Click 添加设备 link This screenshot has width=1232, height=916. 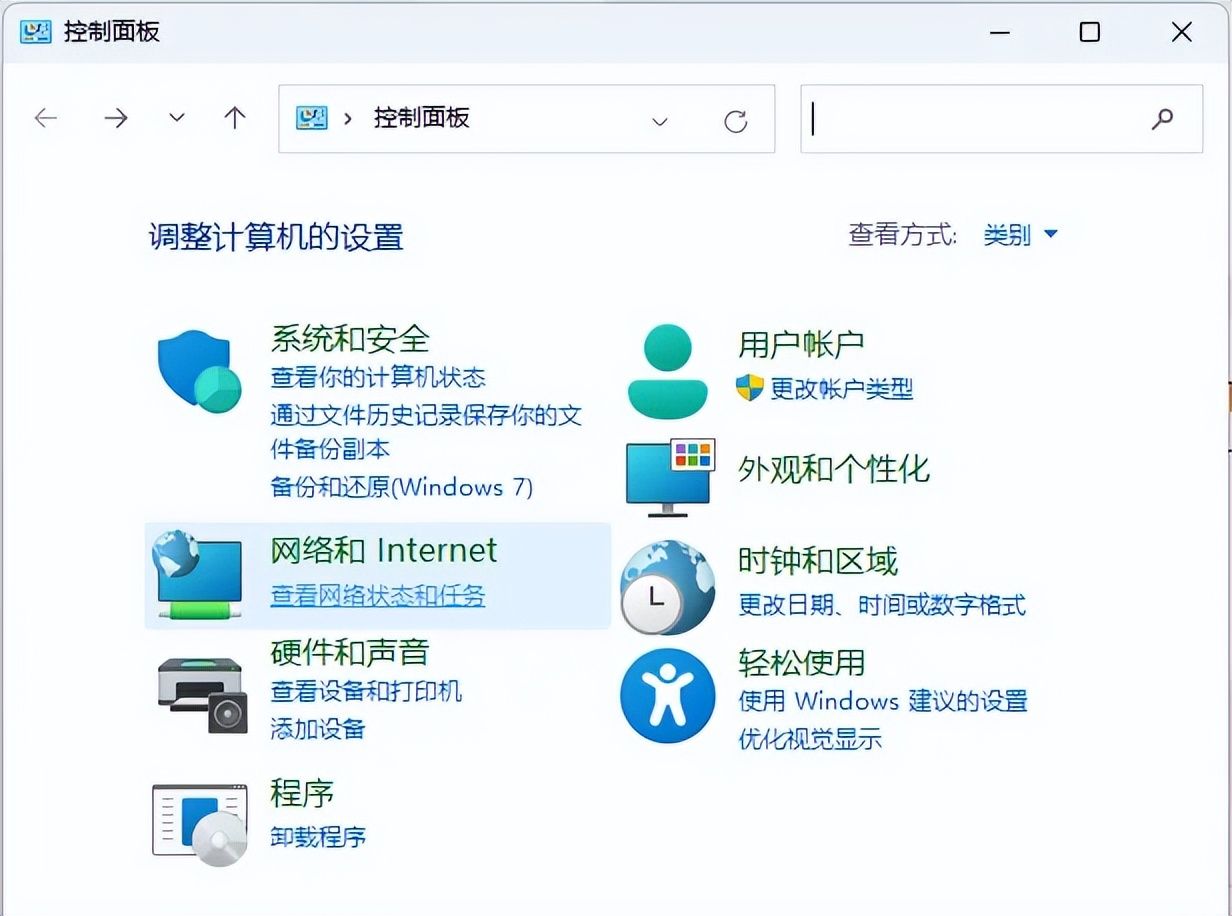pos(318,728)
